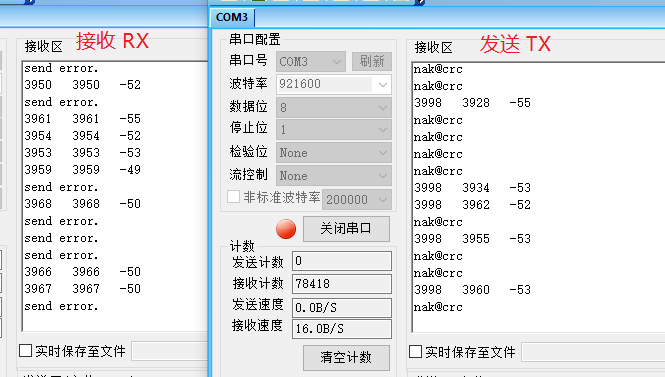Click the 接收计数 field showing 78418
The image size is (665, 377).
[x=342, y=284]
